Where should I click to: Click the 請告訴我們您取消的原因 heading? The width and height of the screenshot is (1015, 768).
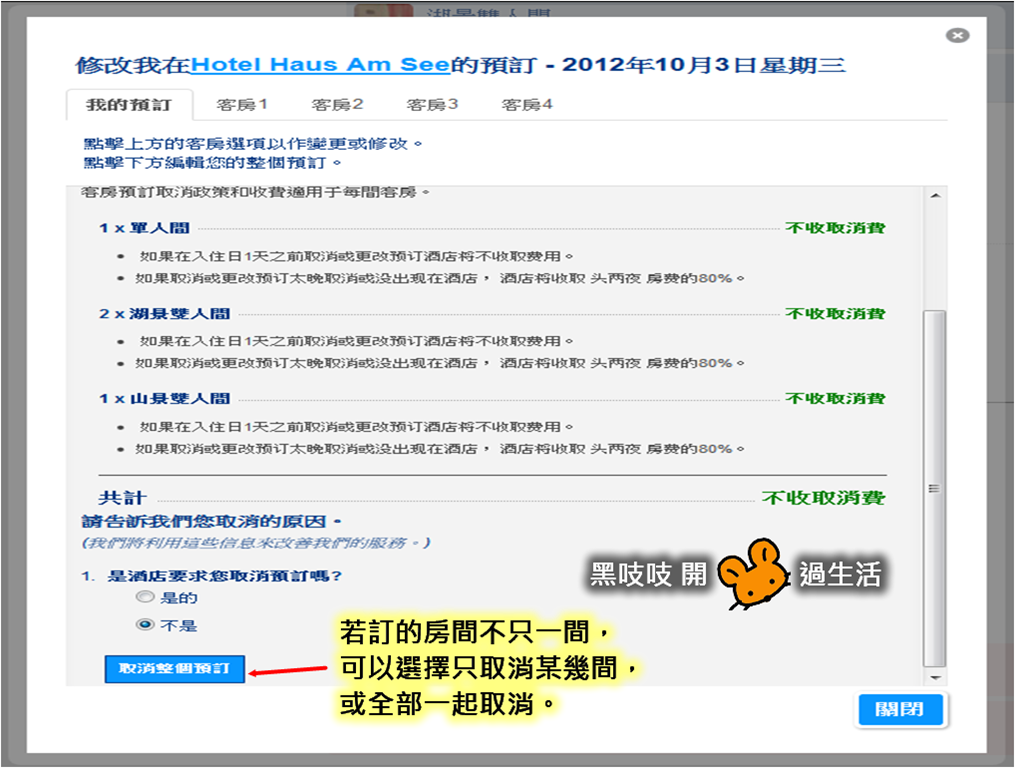click(x=212, y=521)
